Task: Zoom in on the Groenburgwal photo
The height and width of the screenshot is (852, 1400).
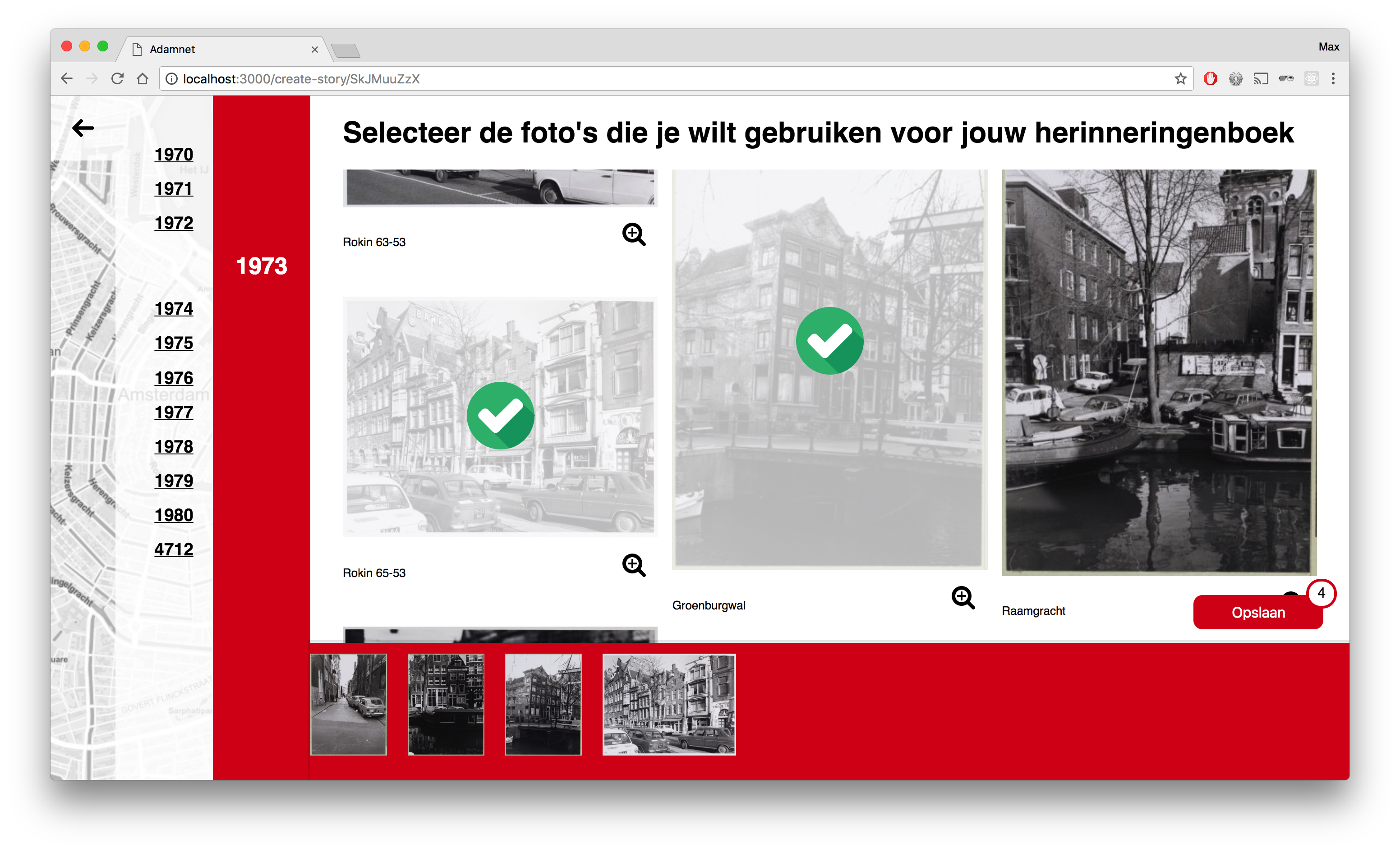Action: coord(963,598)
